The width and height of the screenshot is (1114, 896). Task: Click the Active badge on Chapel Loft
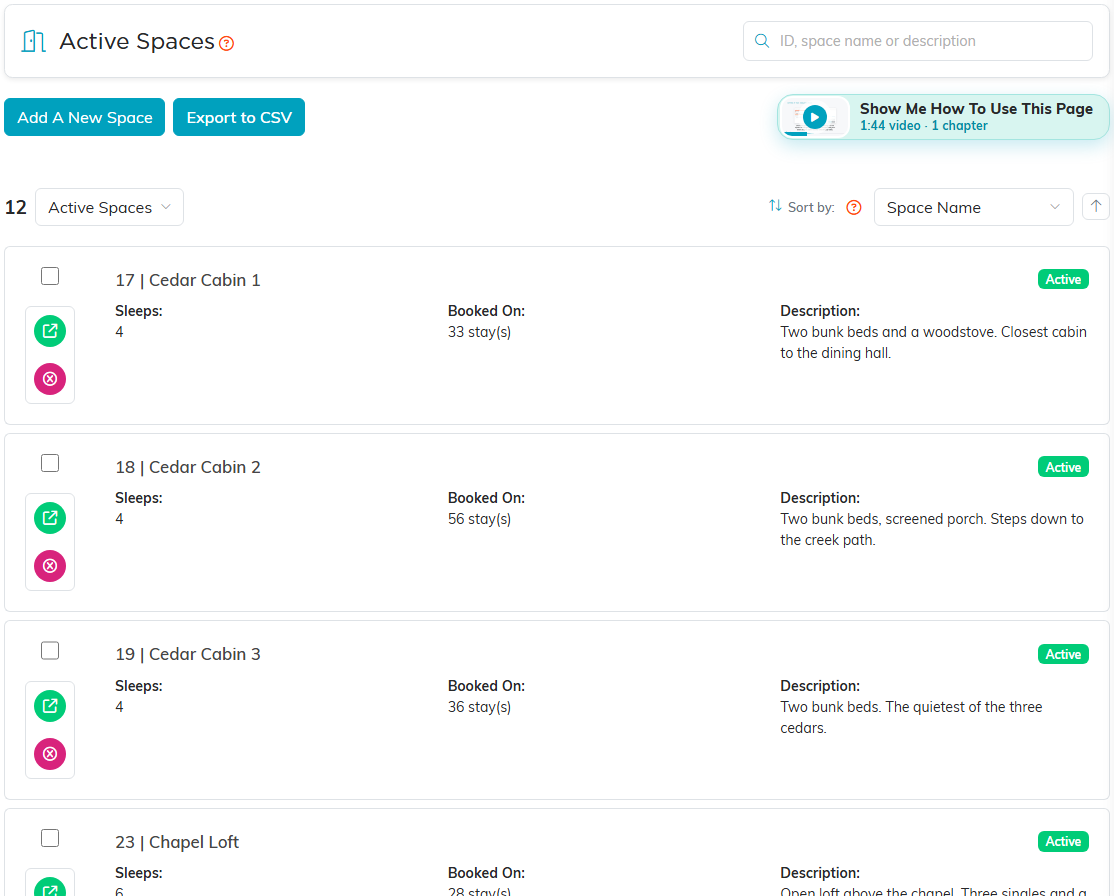(1063, 841)
